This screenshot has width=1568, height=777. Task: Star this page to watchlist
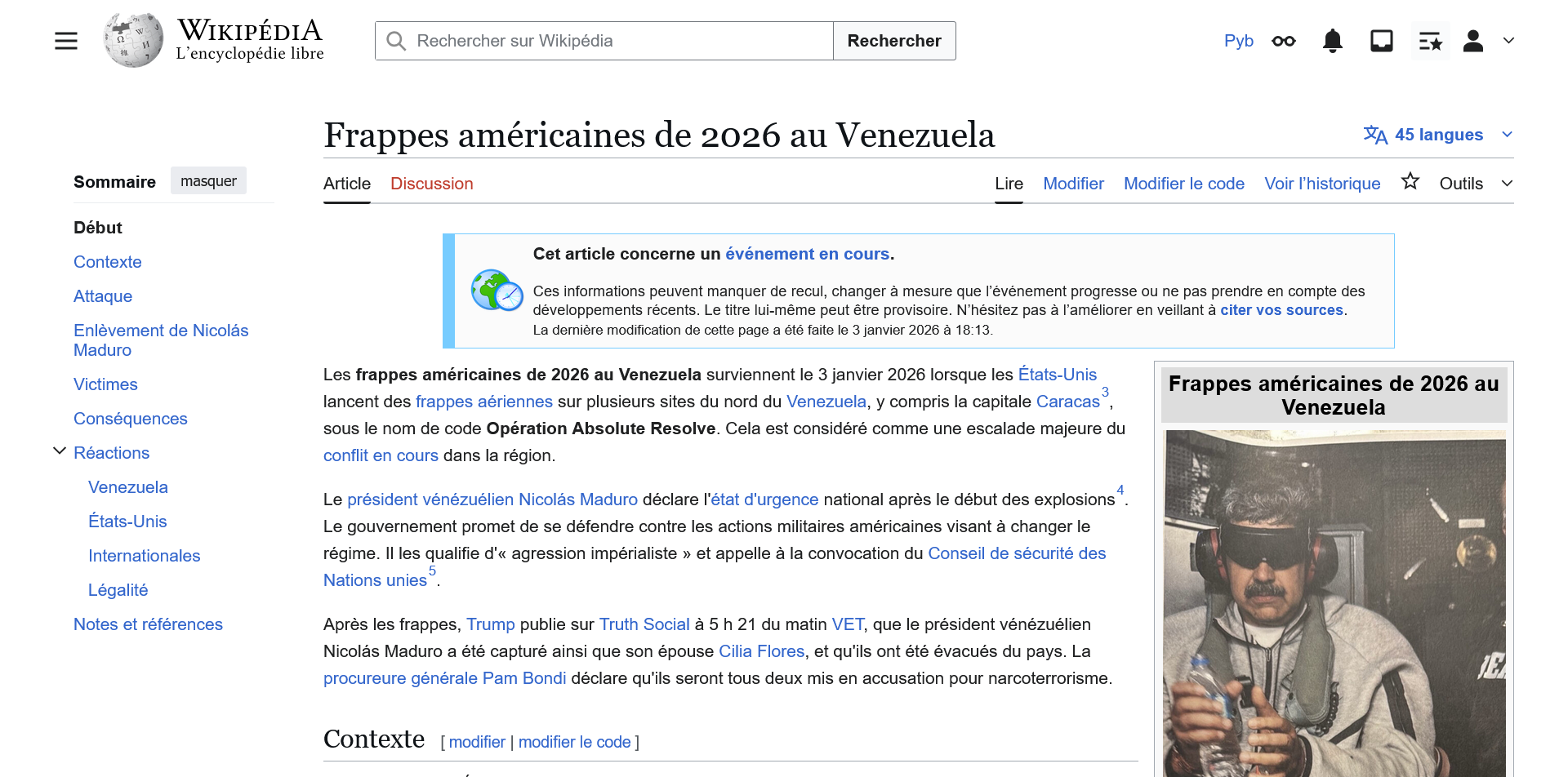click(x=1410, y=182)
